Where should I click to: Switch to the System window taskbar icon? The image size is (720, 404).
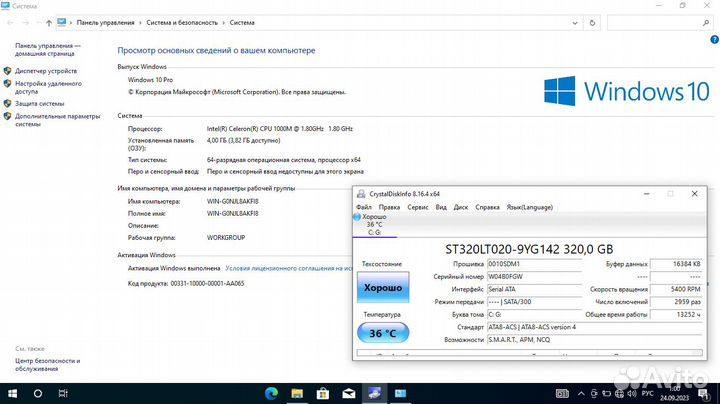[x=400, y=393]
